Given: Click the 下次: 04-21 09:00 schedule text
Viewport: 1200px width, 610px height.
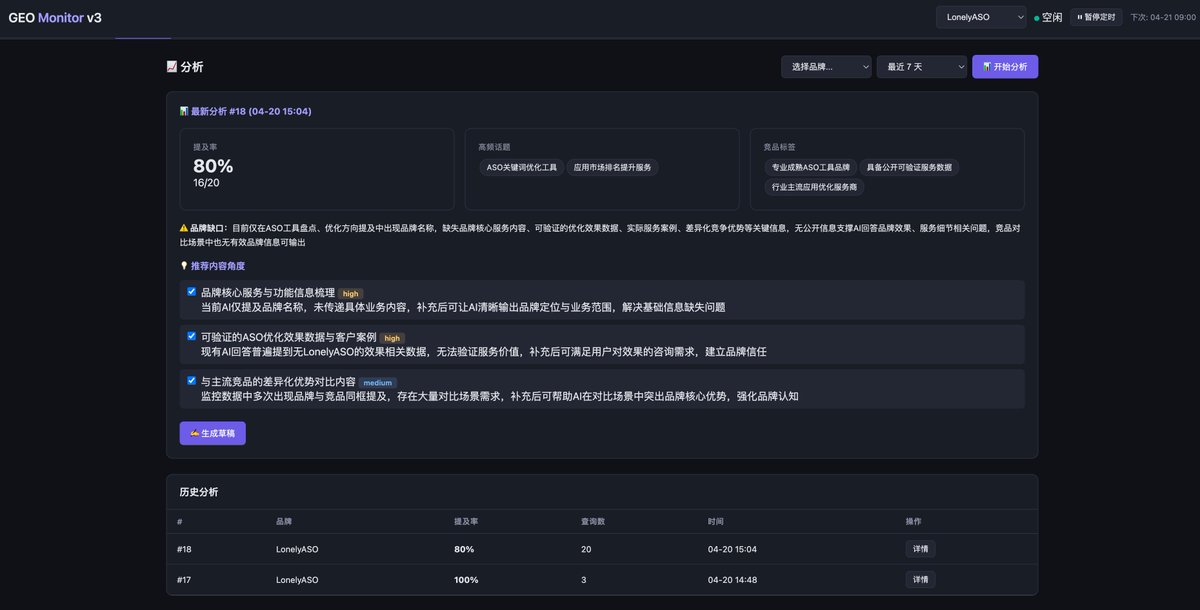Looking at the screenshot, I should tap(1161, 17).
